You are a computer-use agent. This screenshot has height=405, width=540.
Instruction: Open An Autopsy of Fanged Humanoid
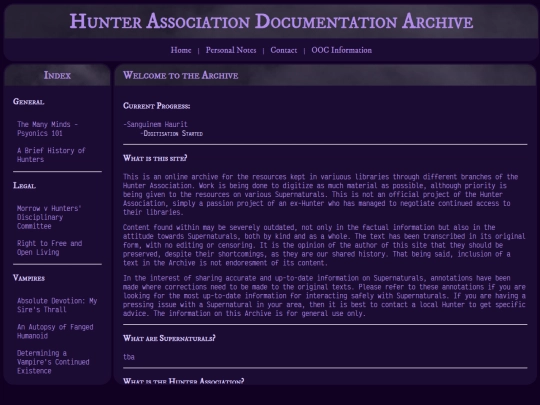55,331
